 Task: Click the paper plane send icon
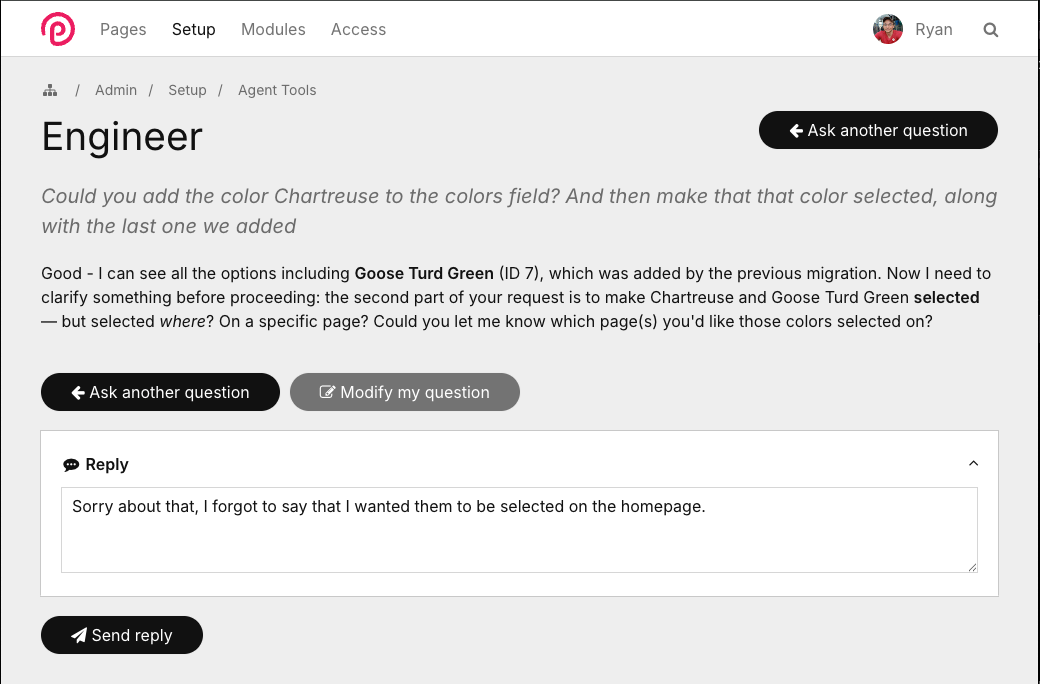(x=79, y=636)
